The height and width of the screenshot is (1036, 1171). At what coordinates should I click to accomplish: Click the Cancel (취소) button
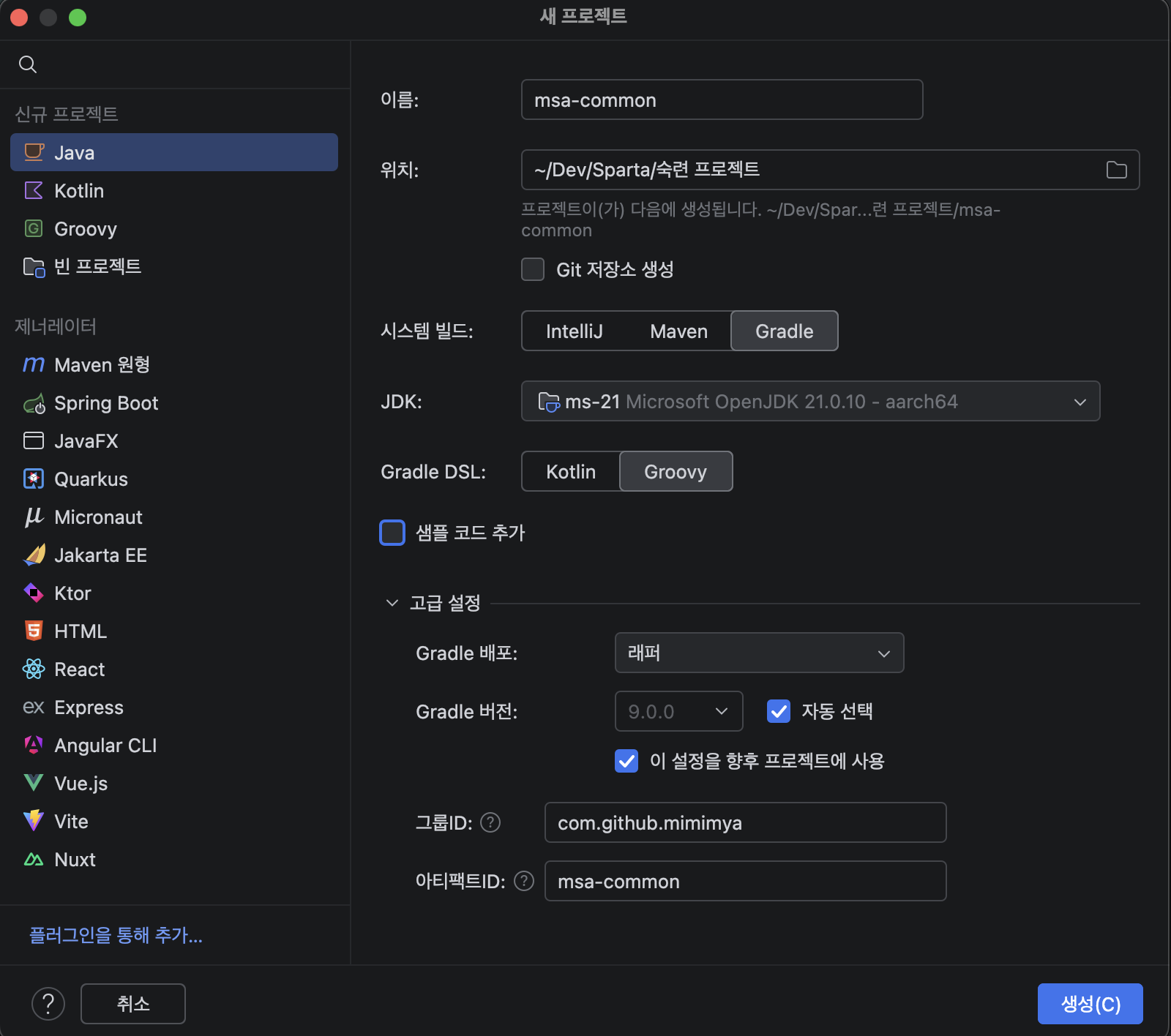click(132, 1004)
